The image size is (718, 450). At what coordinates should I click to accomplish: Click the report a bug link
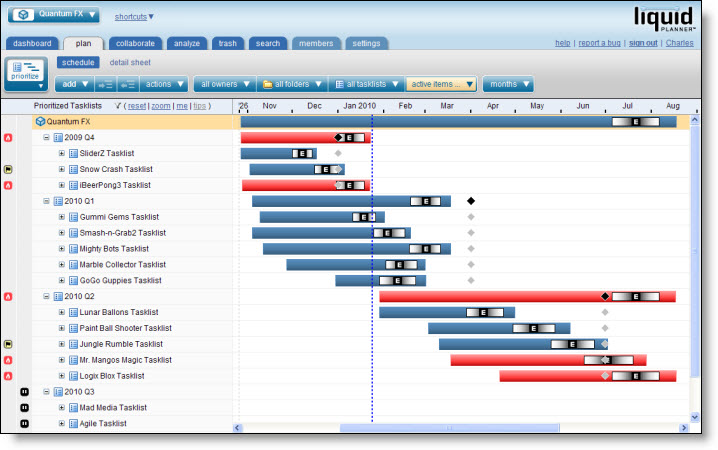[599, 43]
